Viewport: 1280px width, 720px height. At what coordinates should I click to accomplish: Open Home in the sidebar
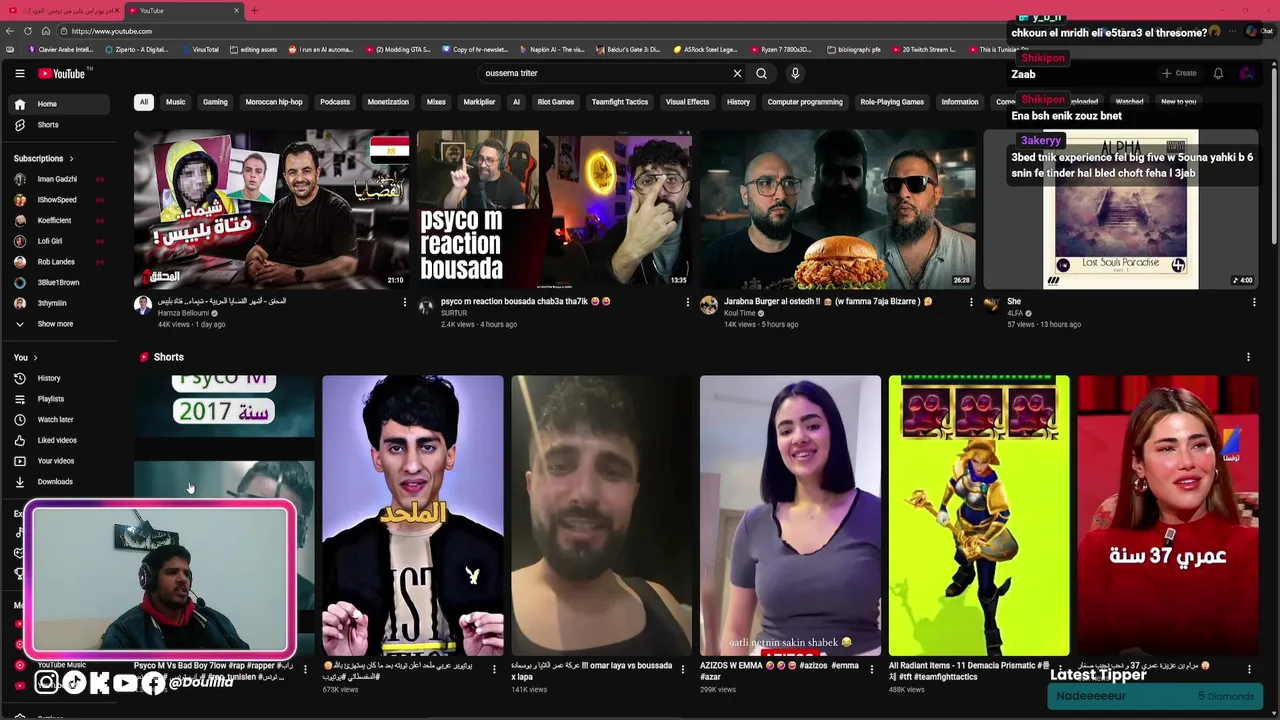tap(60, 104)
